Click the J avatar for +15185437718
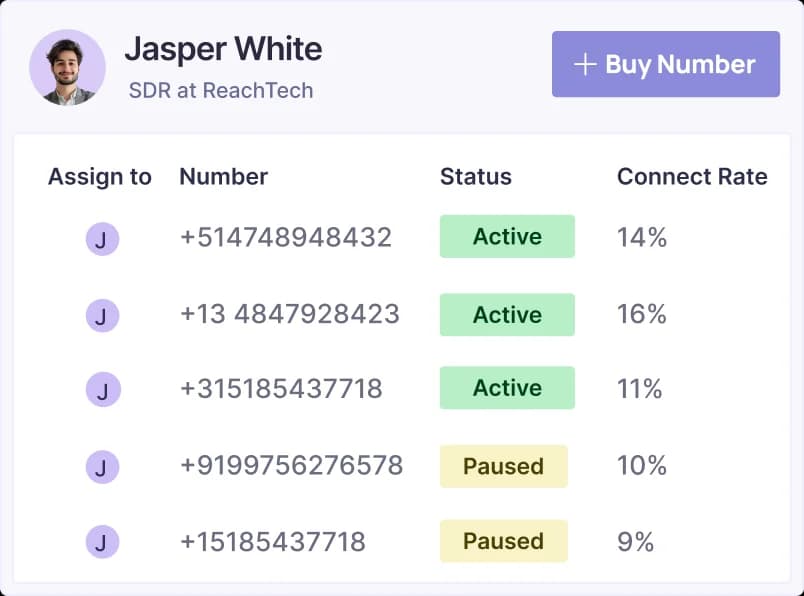Viewport: 804px width, 596px height. [x=102, y=542]
